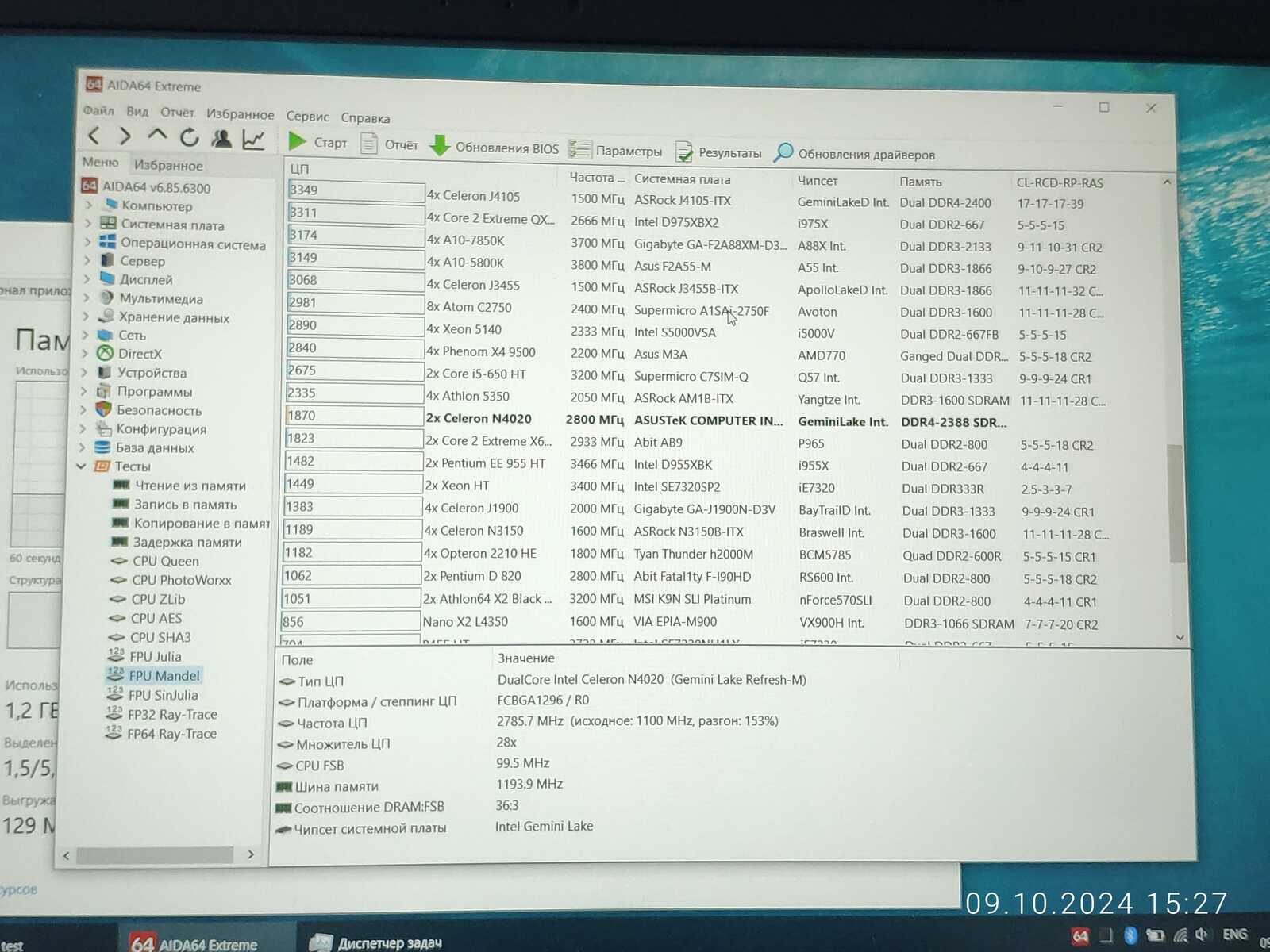Open Обновления BIOS in the toolbar

tap(495, 148)
